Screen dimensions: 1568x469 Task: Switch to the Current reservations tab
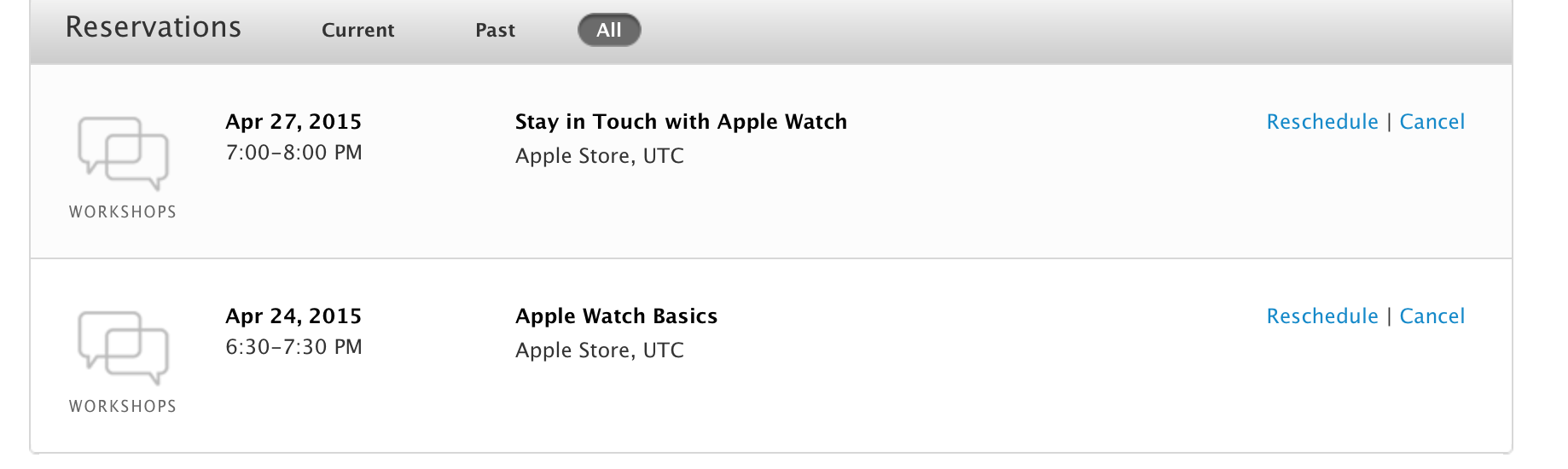tap(357, 30)
